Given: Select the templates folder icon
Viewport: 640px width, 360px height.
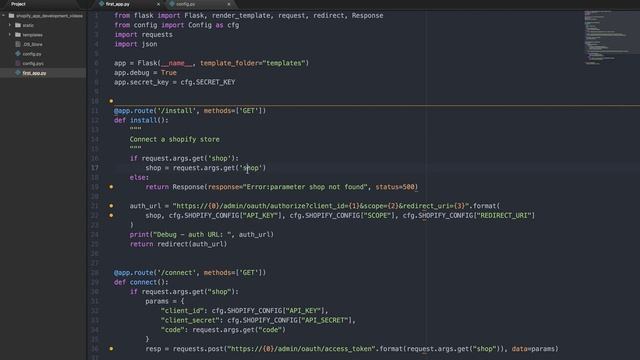Looking at the screenshot, I should tap(18, 35).
